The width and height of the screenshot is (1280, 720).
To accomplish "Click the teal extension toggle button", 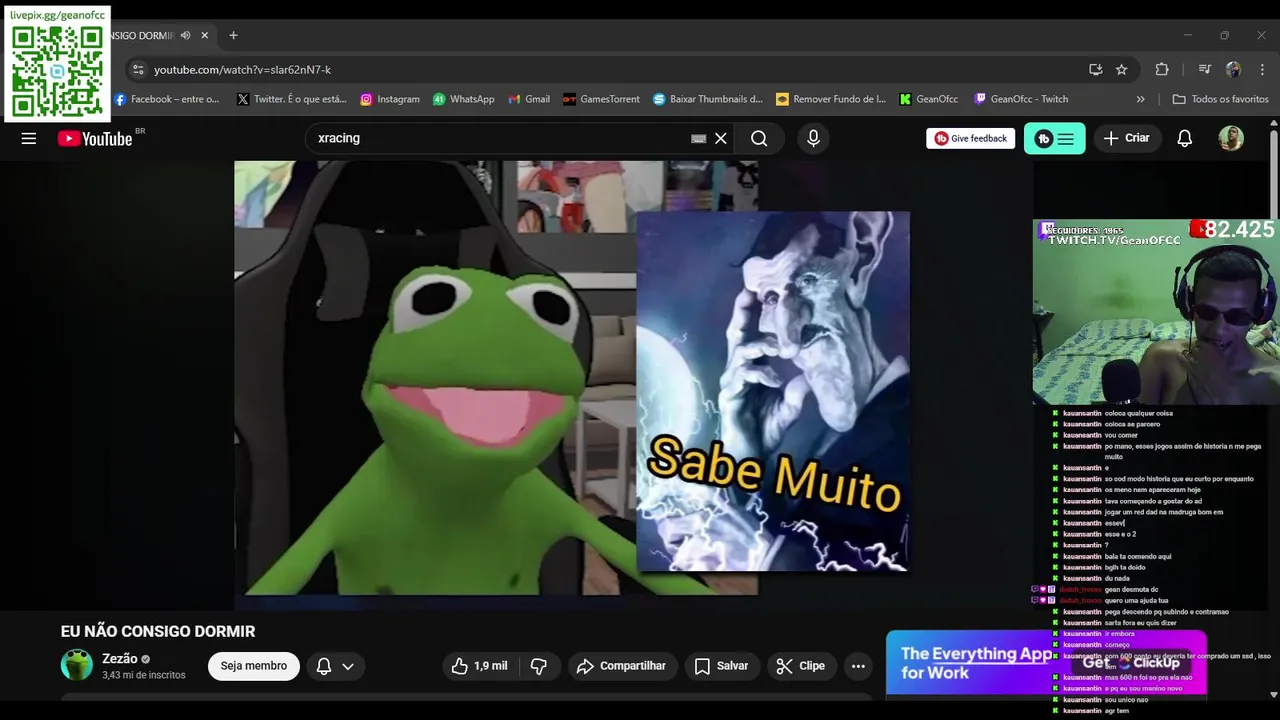I will pyautogui.click(x=1055, y=139).
